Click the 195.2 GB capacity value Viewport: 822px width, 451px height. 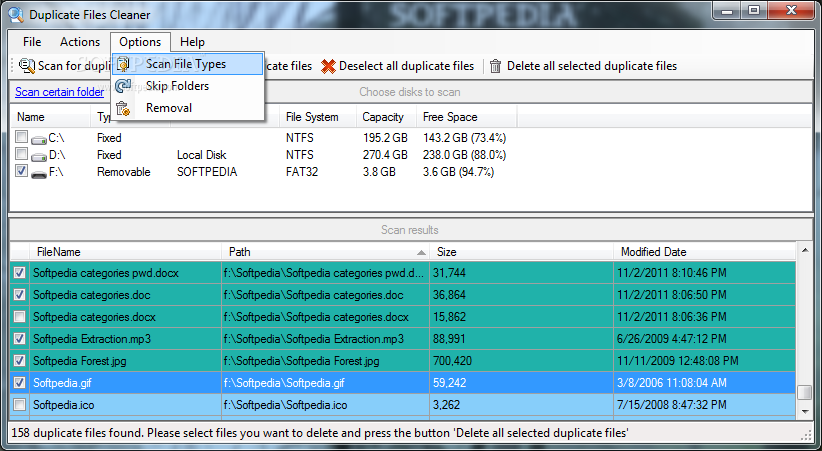pos(385,138)
